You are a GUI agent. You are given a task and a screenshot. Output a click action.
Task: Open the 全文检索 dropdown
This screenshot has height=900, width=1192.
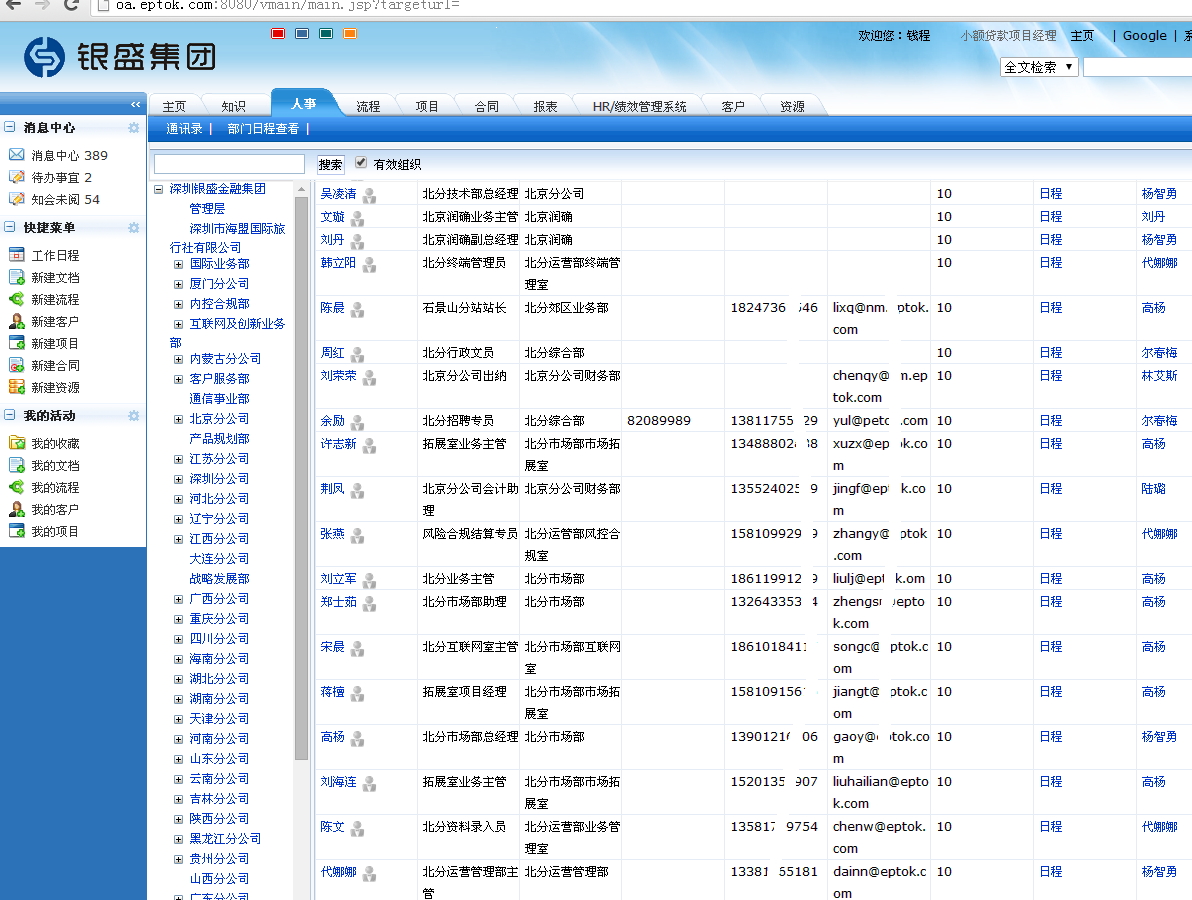click(x=1039, y=67)
